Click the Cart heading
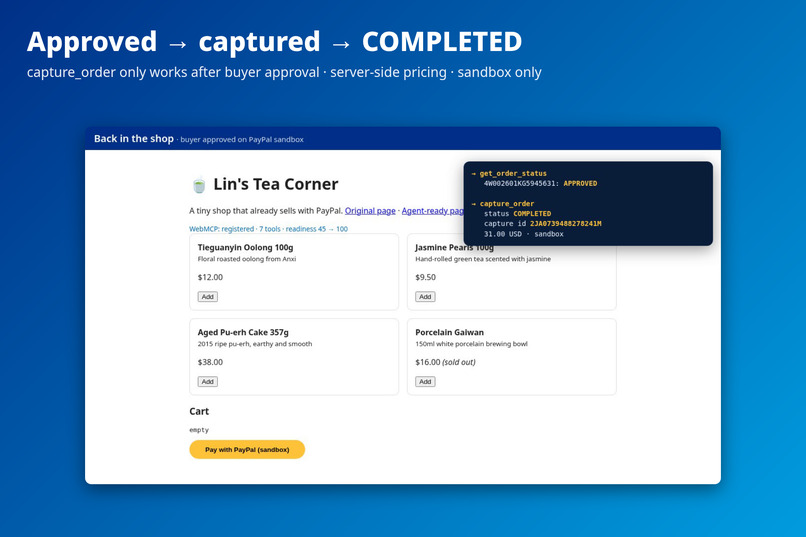 pos(199,411)
